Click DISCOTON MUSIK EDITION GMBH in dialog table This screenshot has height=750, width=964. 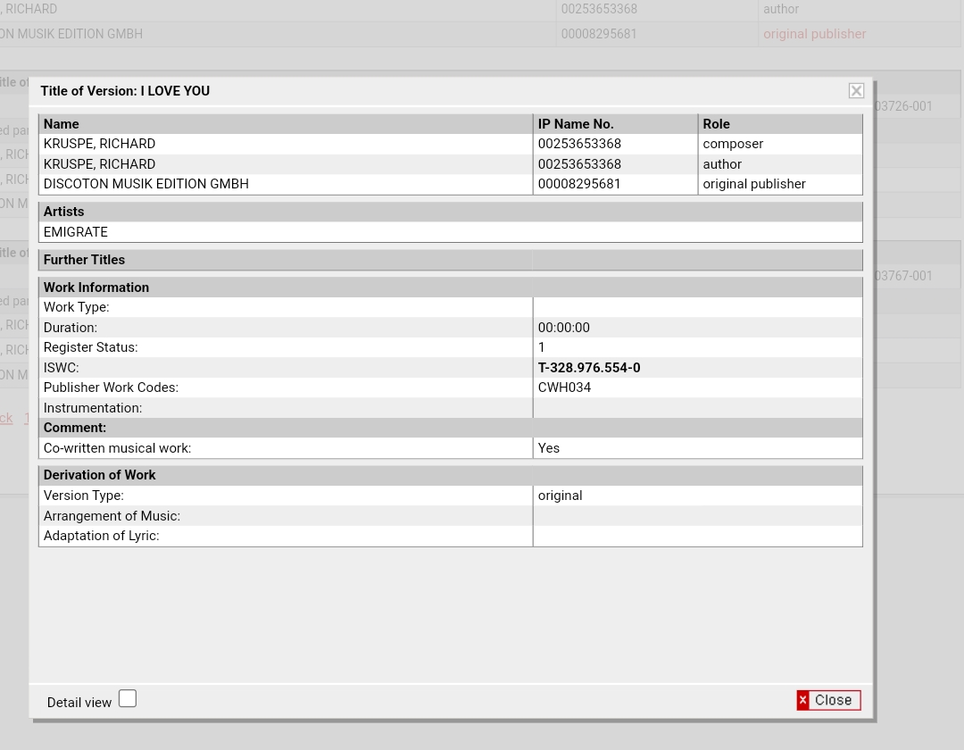click(146, 184)
